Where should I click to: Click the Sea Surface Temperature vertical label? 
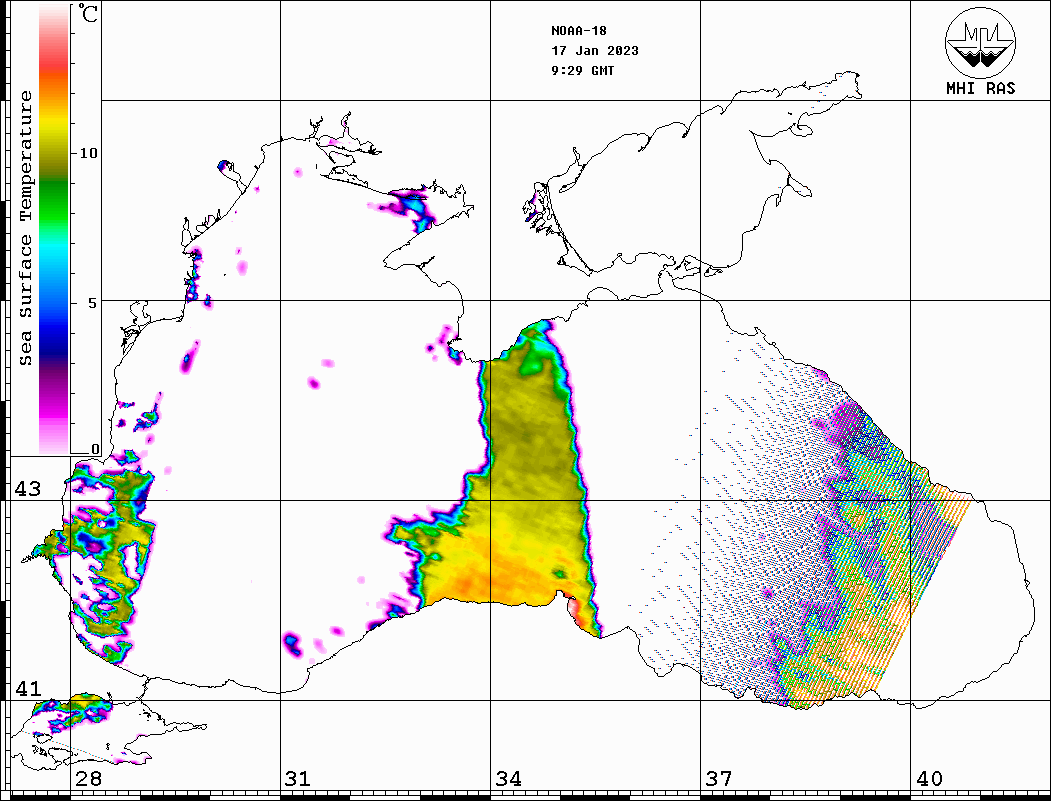(26, 228)
